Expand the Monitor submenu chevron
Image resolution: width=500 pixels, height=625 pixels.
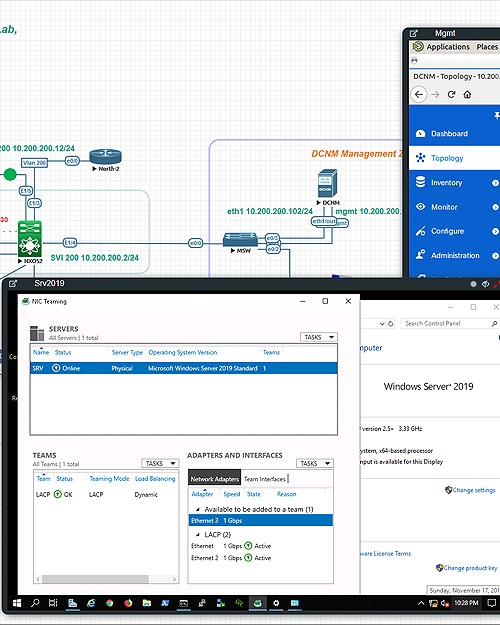coord(495,207)
